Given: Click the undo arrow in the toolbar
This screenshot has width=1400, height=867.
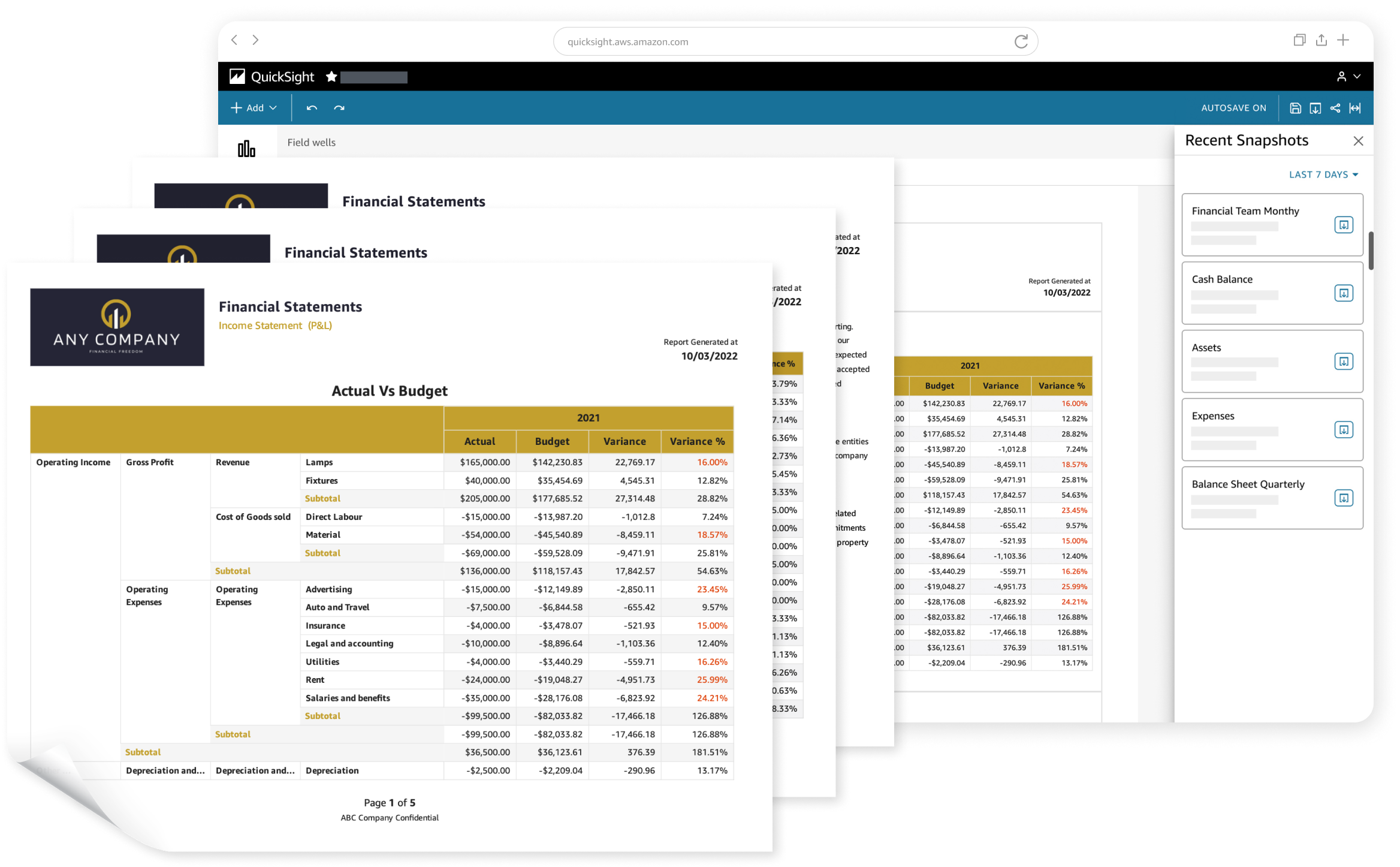Looking at the screenshot, I should (x=311, y=107).
